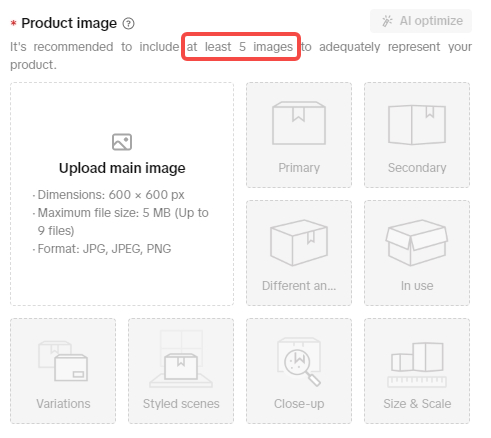Click the Primary label text

[x=299, y=168]
